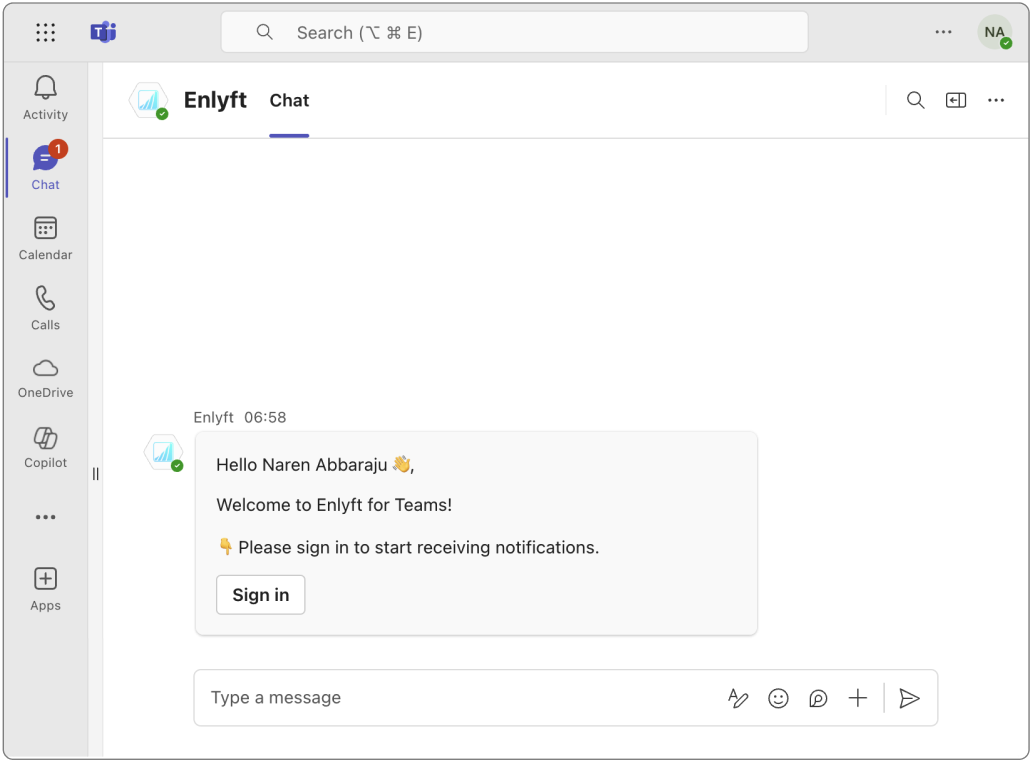Image resolution: width=1033 pixels, height=762 pixels.
Task: Open the message format options
Action: tap(738, 698)
